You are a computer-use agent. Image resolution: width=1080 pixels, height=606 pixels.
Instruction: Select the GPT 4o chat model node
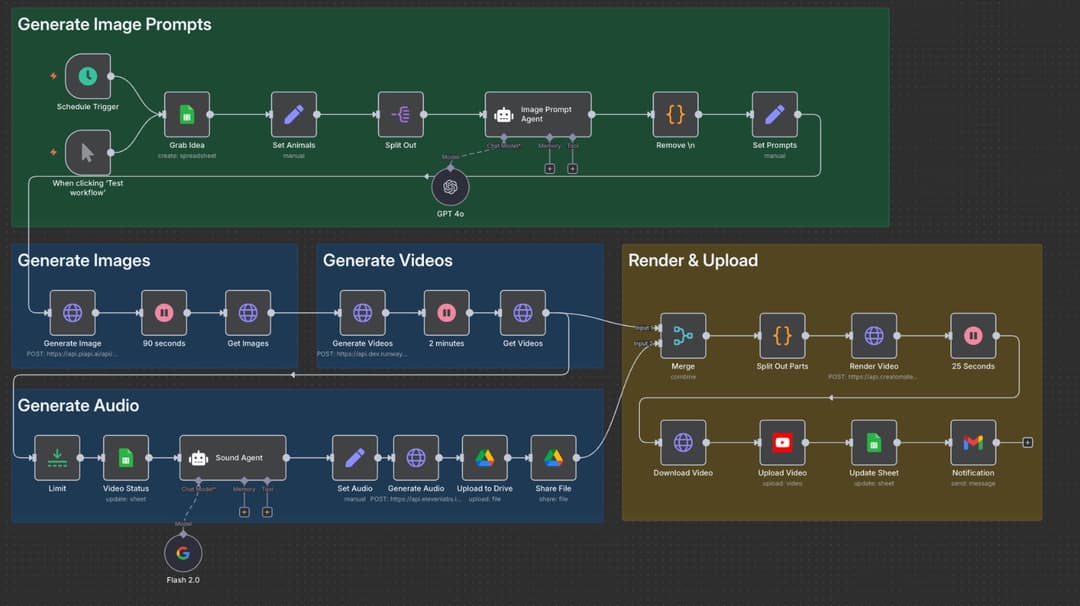click(x=449, y=188)
